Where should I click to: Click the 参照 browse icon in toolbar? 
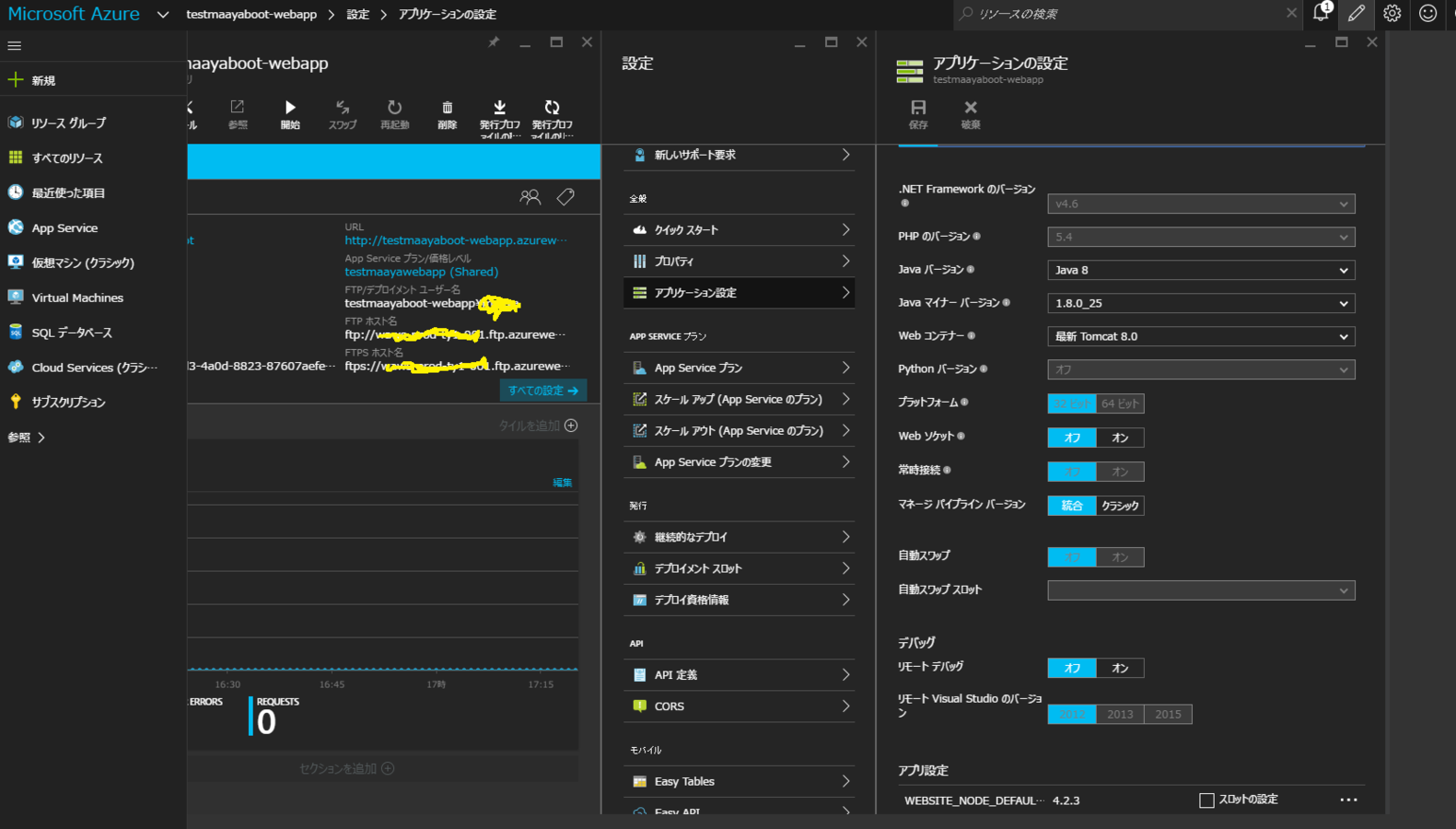[x=238, y=108]
